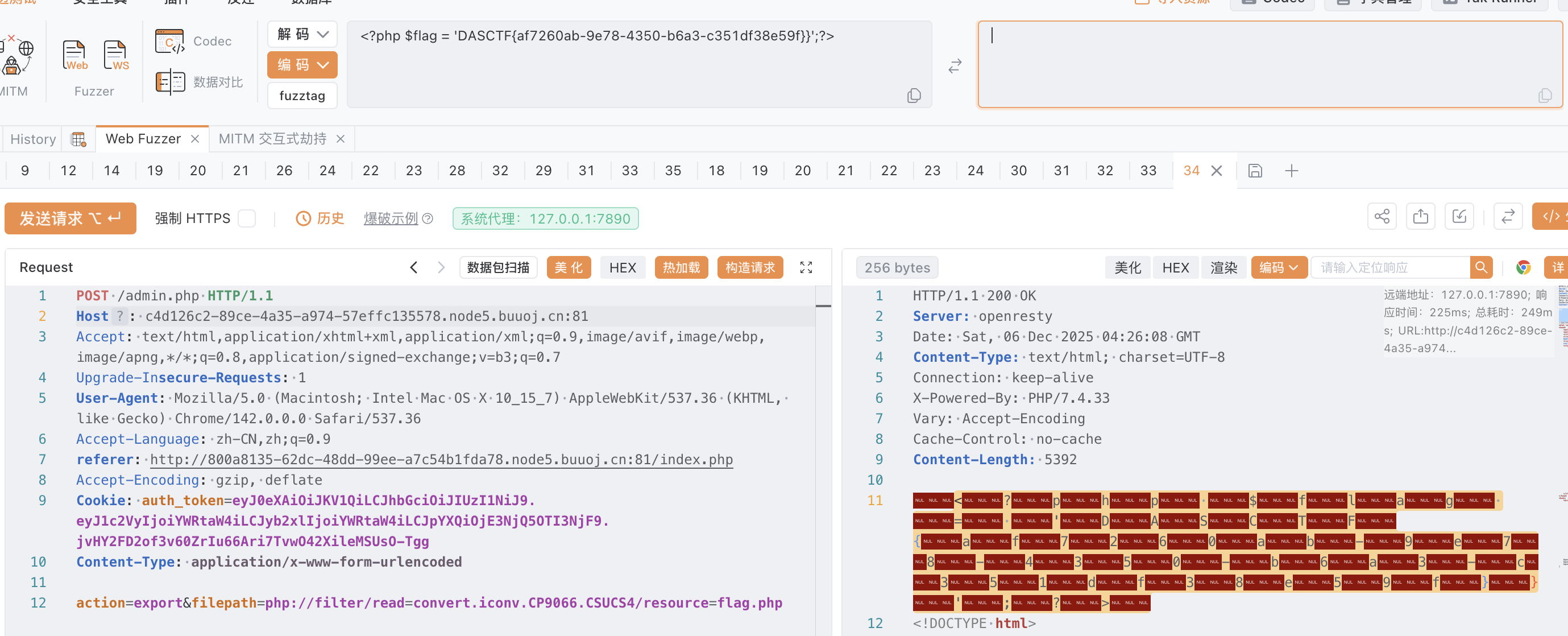This screenshot has width=1568, height=636.
Task: Toggle the 强制 HTTPS checkbox
Action: (x=247, y=218)
